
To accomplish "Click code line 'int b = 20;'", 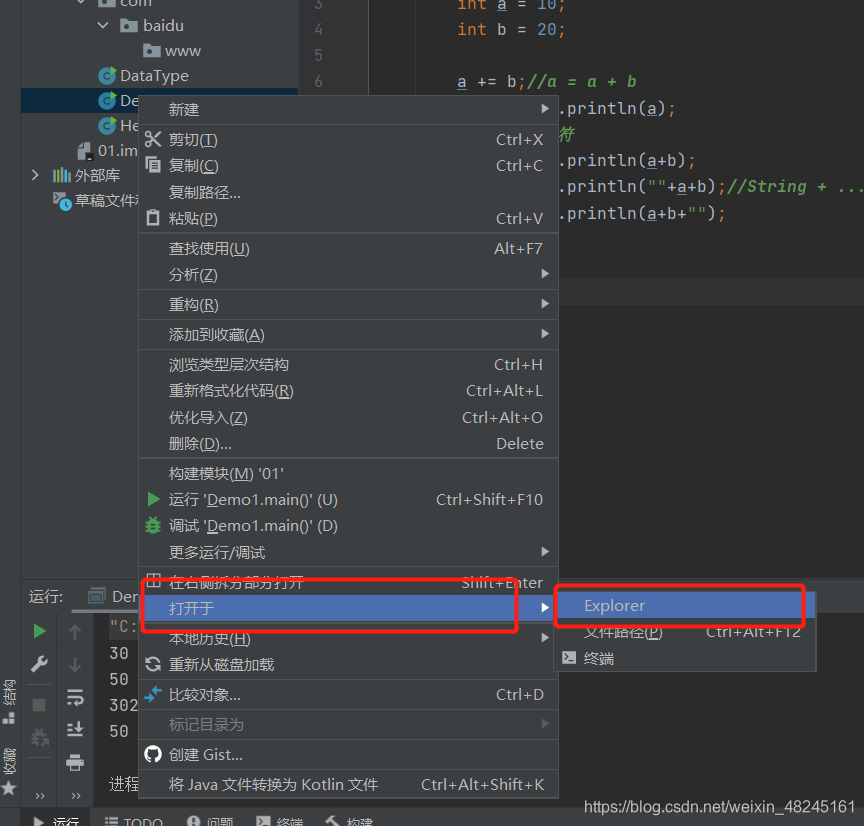I will [x=511, y=29].
